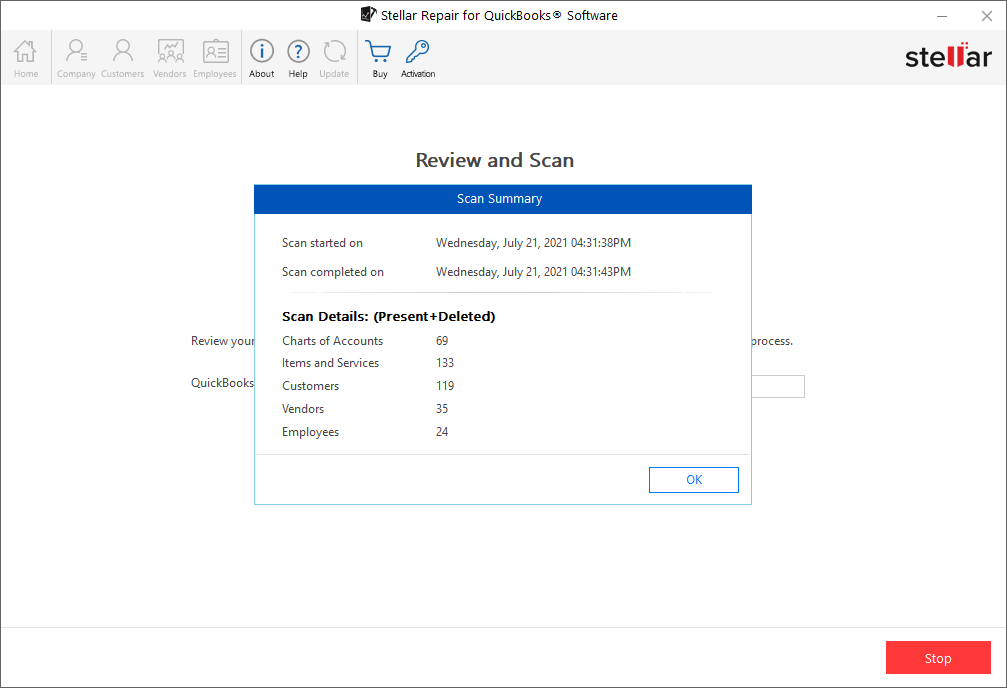
Task: Click the scan completion time 04:31:43PM
Action: coord(601,272)
